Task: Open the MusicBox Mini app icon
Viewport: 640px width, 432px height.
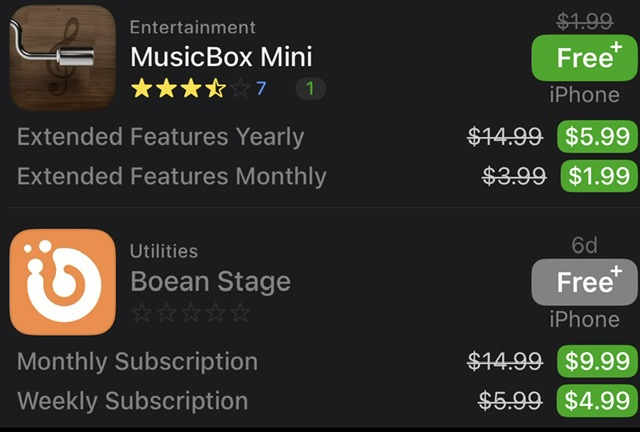Action: pyautogui.click(x=62, y=57)
